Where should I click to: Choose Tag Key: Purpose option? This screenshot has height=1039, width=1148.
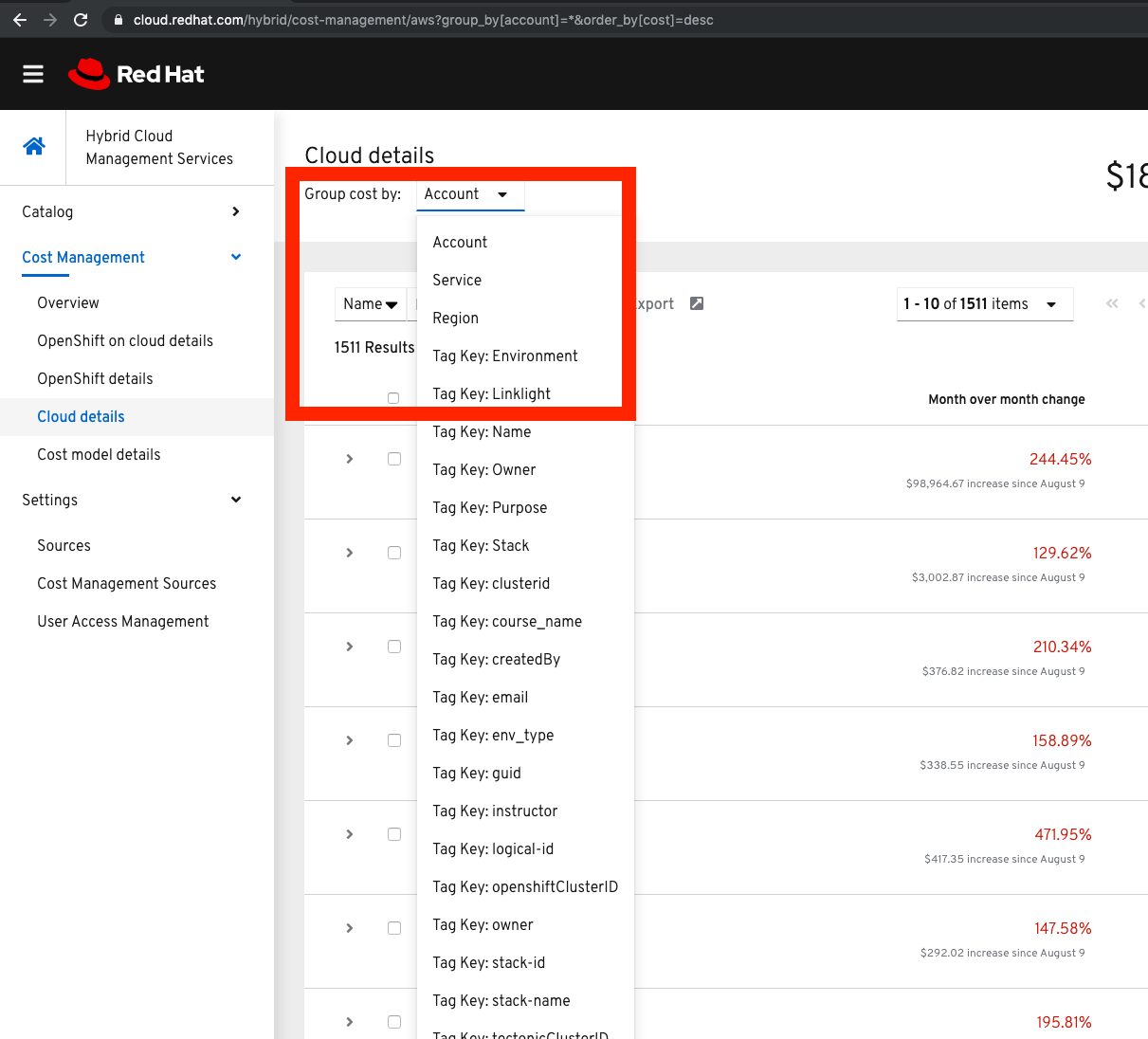tap(525, 508)
